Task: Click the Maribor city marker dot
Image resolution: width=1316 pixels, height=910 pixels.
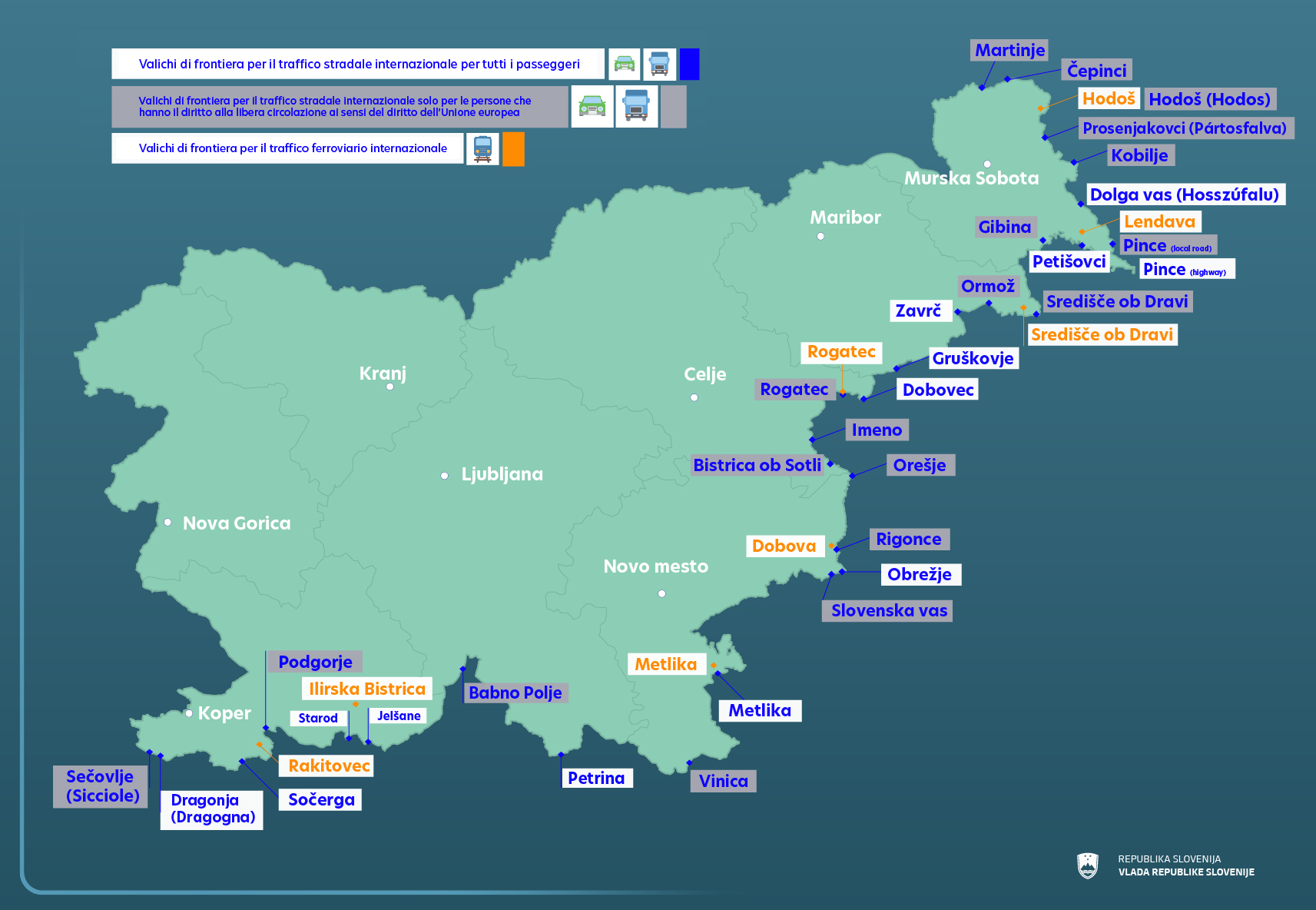Action: point(820,236)
